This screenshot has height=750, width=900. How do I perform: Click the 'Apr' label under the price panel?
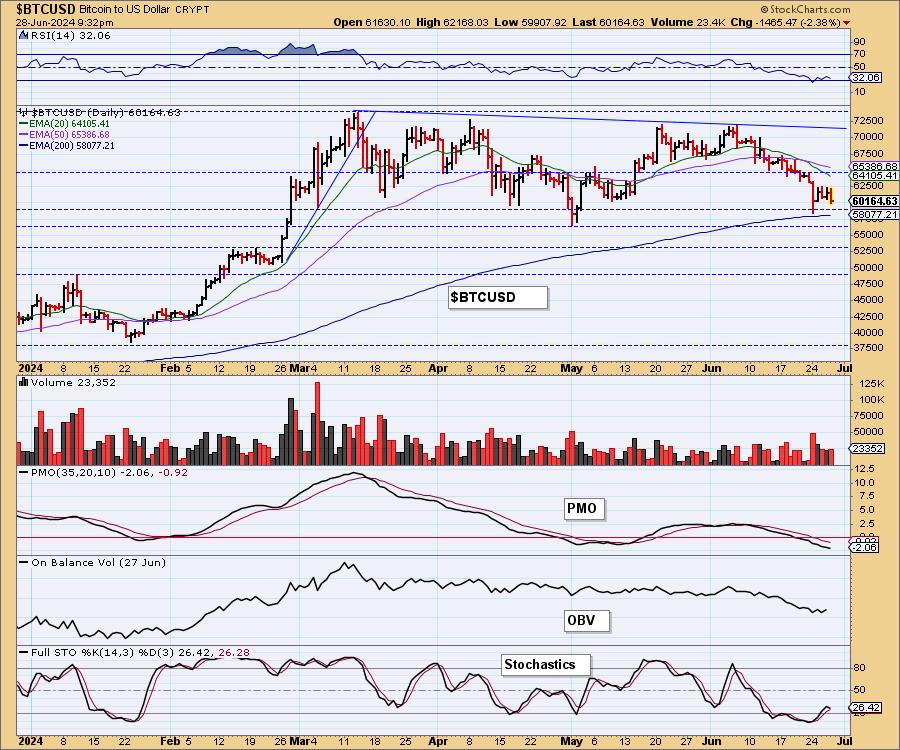click(438, 368)
